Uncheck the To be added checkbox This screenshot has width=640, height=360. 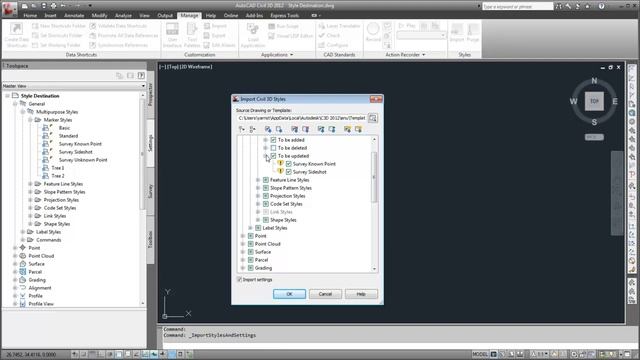[273, 140]
